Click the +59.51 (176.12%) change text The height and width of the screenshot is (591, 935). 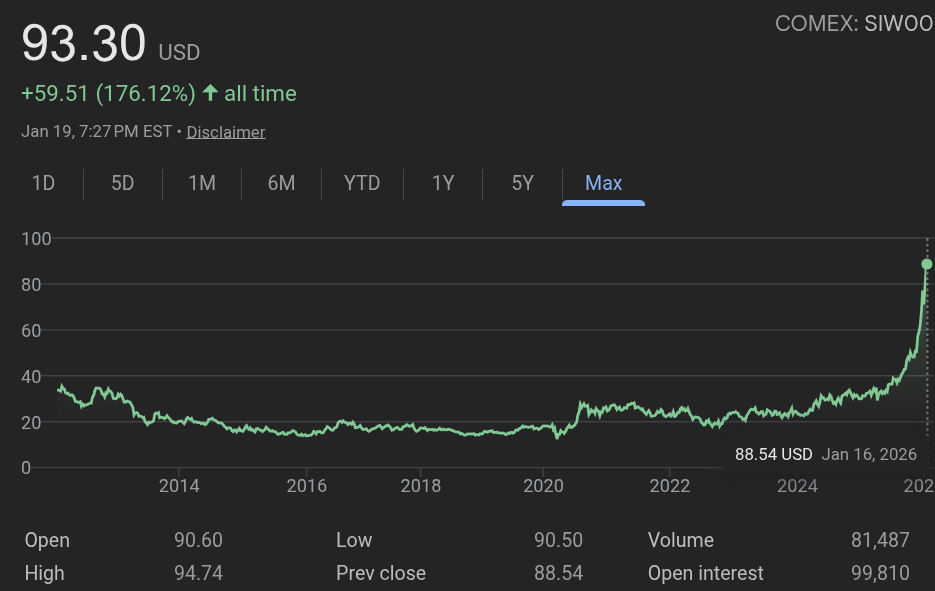[108, 94]
